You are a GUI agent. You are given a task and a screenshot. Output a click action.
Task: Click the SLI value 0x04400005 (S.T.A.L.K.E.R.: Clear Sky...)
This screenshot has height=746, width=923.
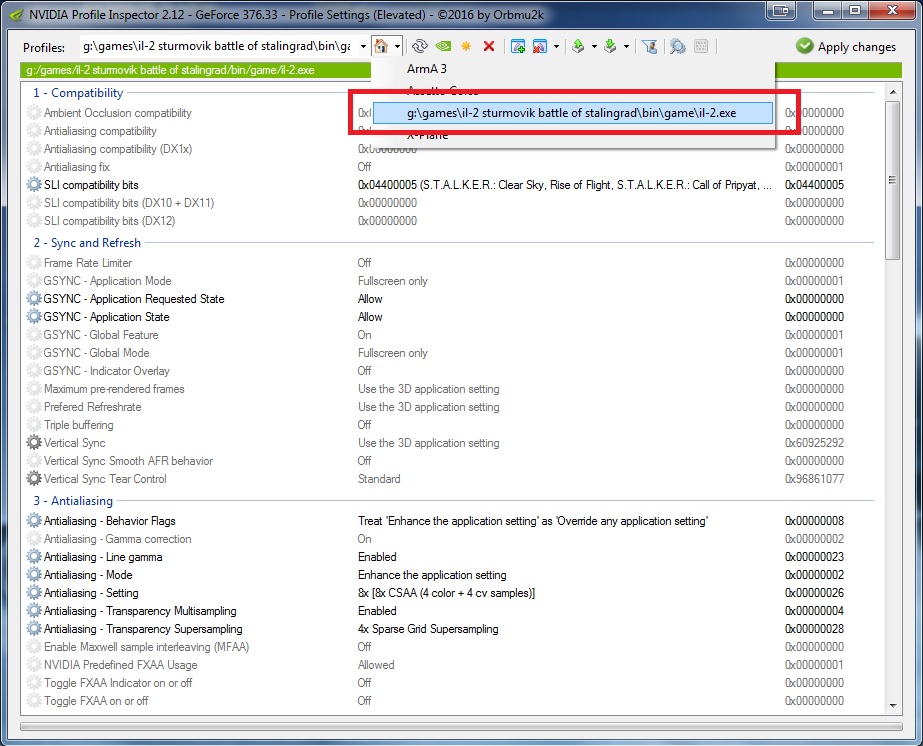pos(565,185)
